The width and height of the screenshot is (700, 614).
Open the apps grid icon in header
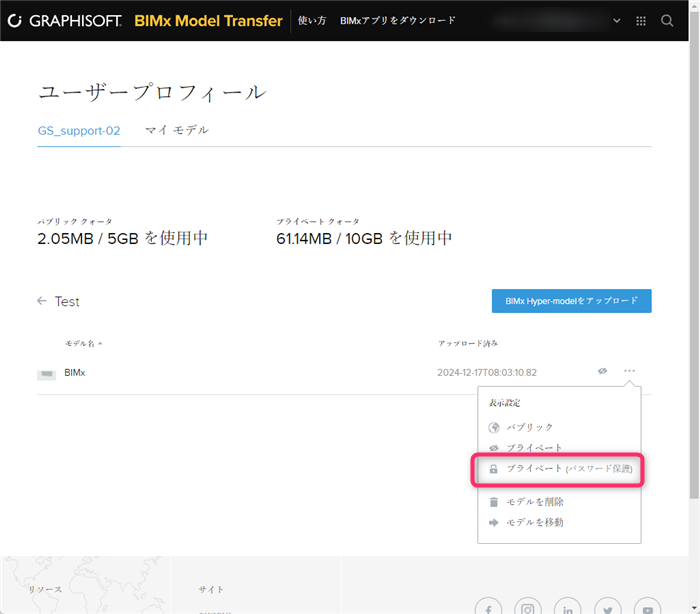coord(641,21)
